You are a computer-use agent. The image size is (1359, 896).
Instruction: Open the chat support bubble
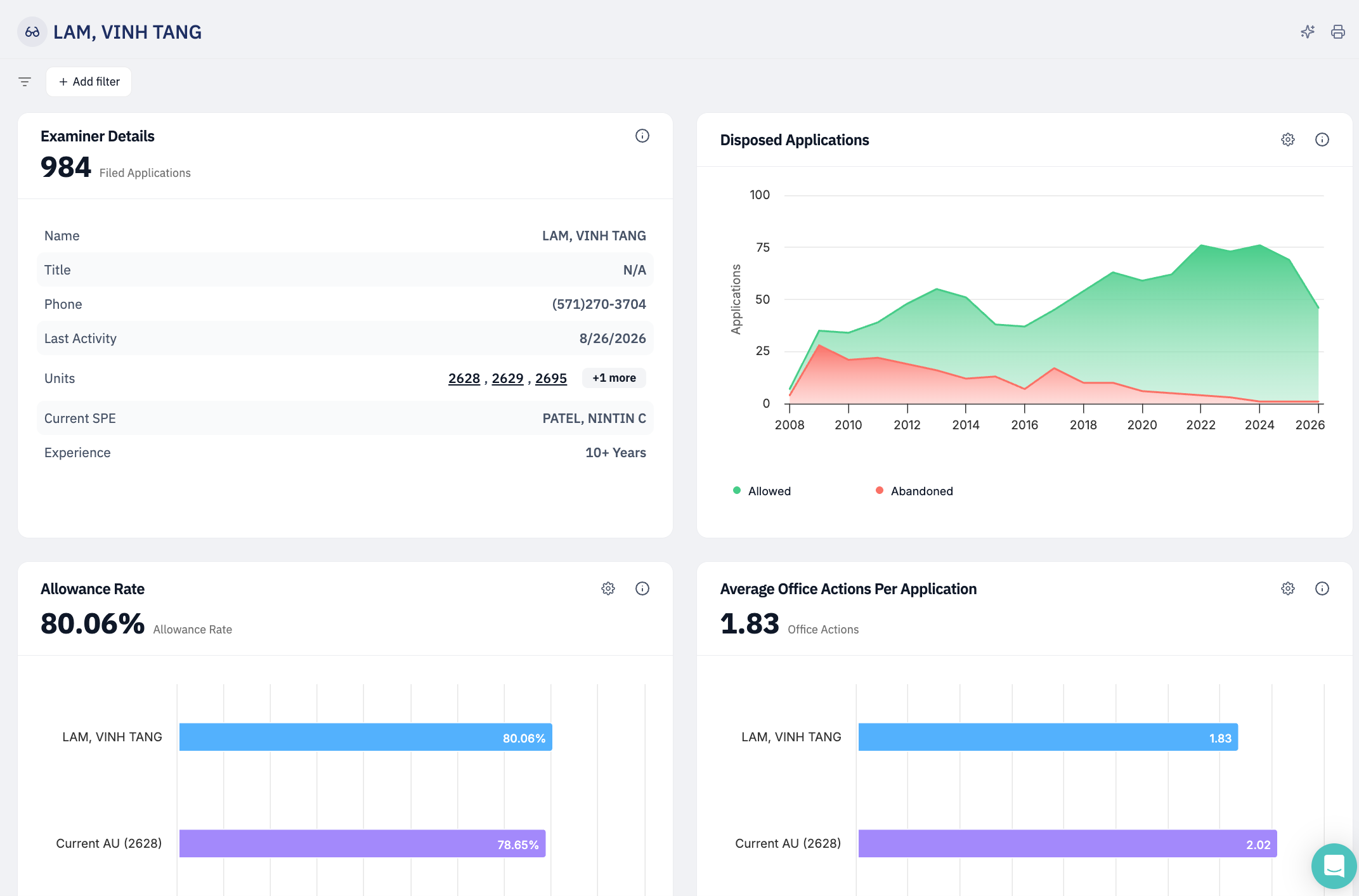click(x=1334, y=866)
